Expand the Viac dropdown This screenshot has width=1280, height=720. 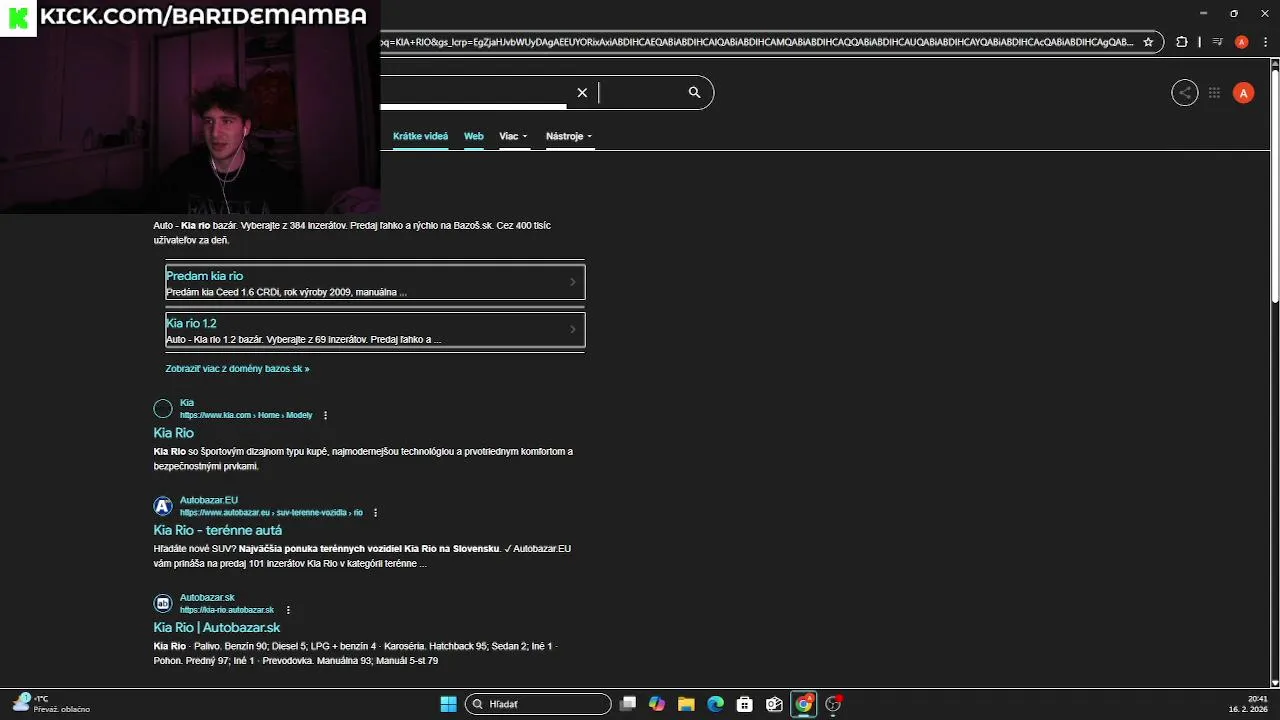point(513,136)
